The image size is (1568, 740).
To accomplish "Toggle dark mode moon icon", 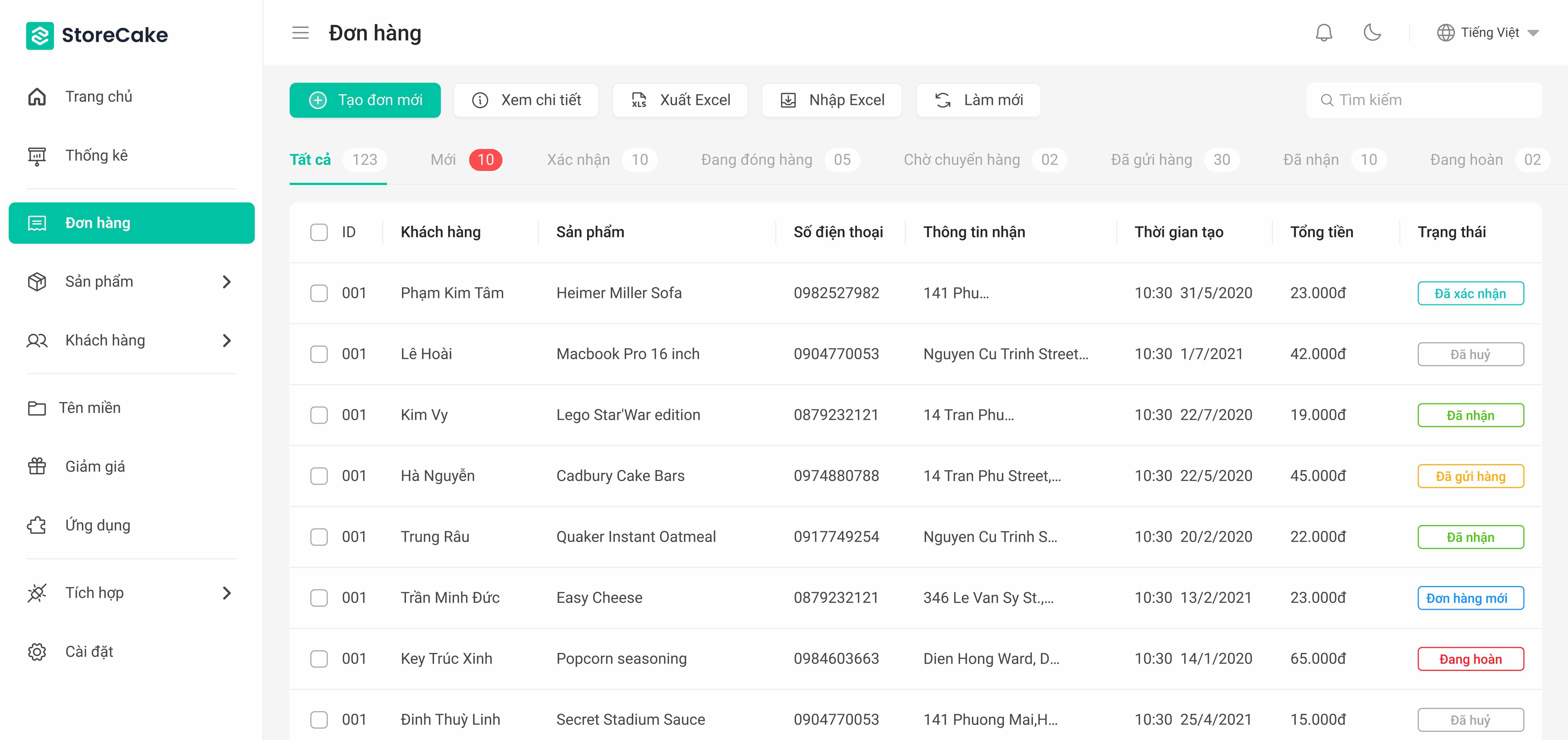I will [1372, 33].
